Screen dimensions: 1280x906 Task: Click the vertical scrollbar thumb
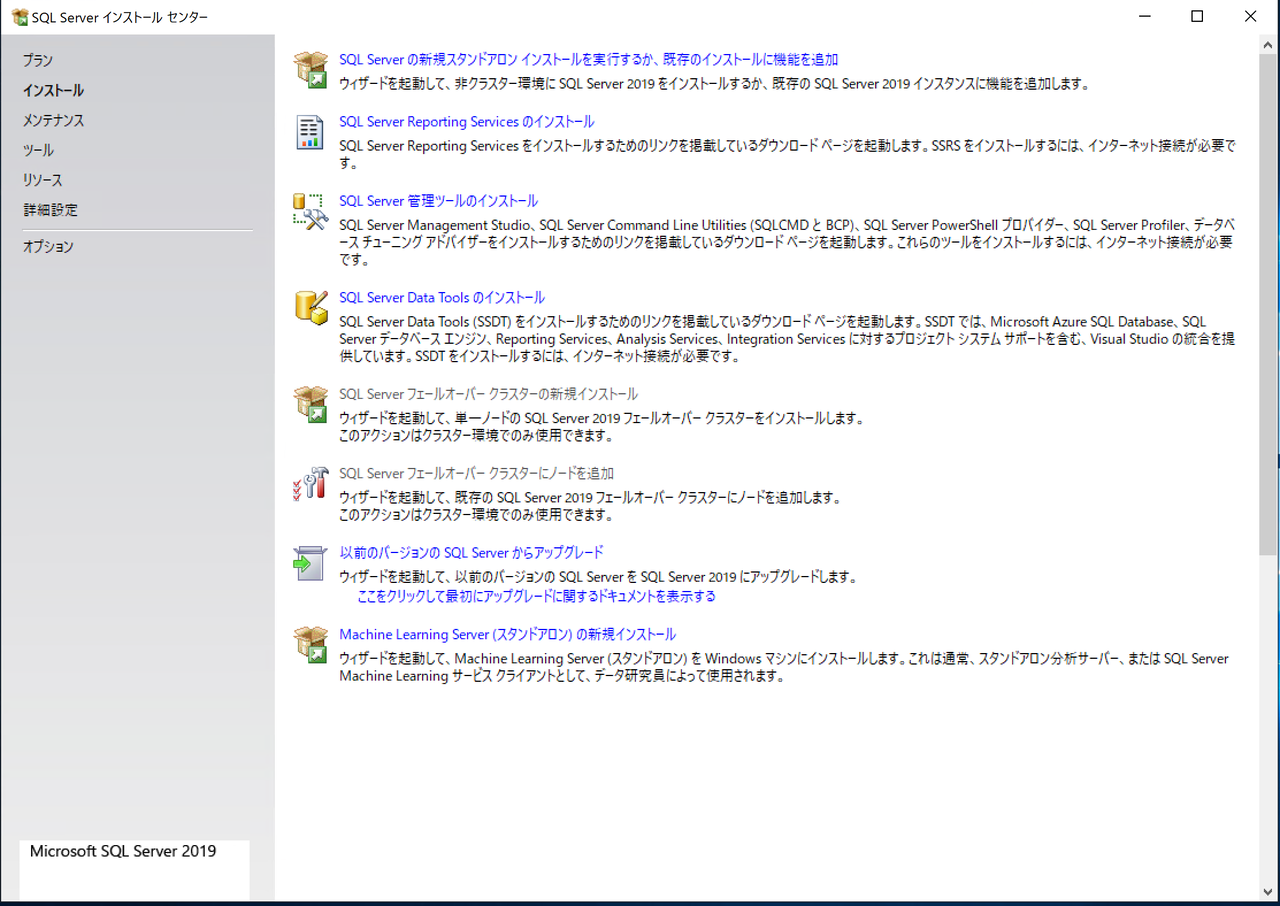1268,304
